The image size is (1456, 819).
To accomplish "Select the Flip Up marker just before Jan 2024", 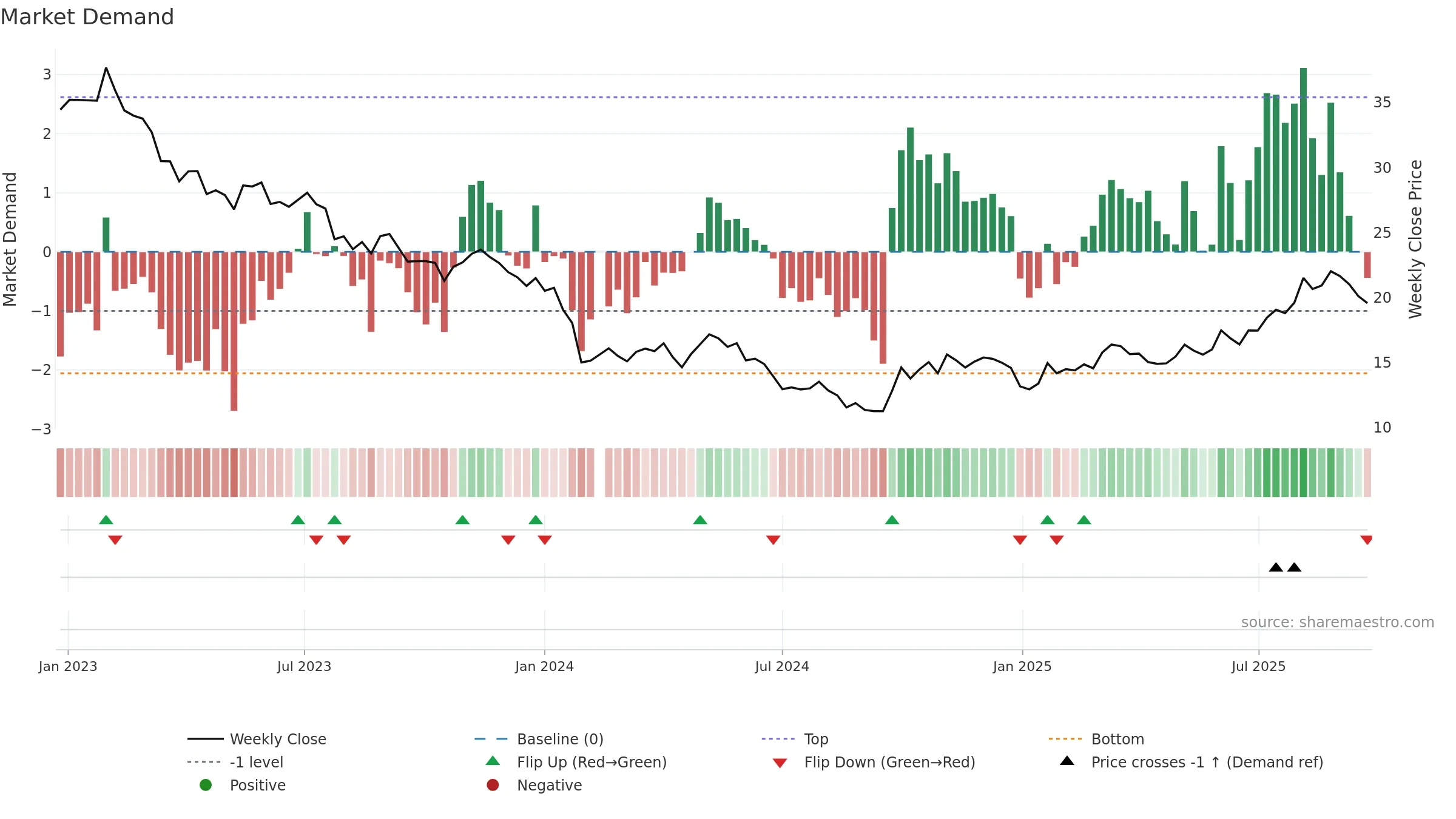I will click(536, 520).
